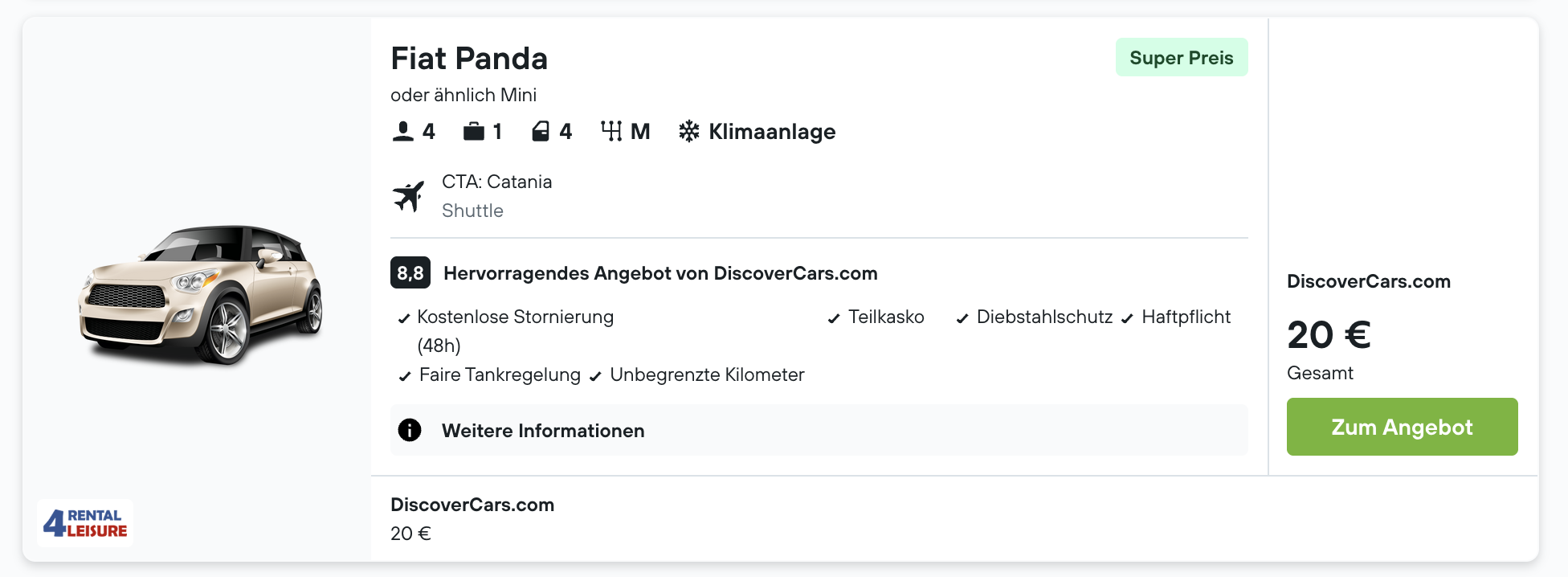Screen dimensions: 1568x577
Task: Select the Fiat Panda title
Action: pyautogui.click(x=469, y=59)
